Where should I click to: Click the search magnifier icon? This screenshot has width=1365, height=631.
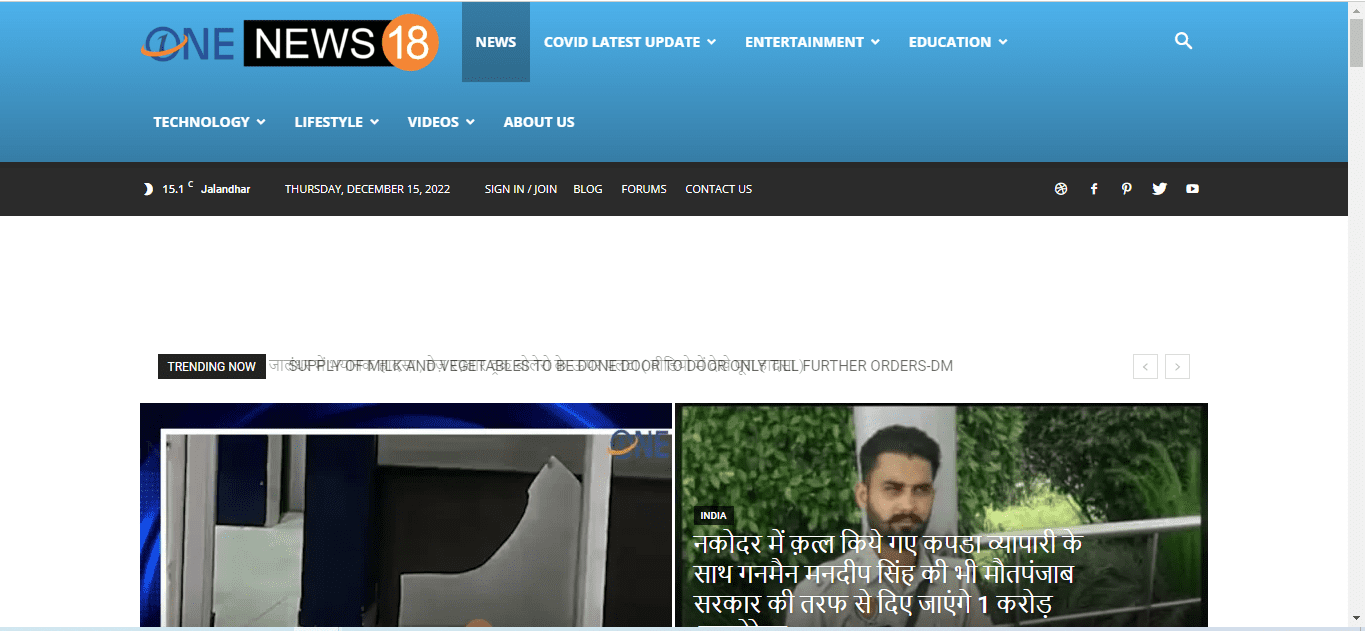point(1183,42)
